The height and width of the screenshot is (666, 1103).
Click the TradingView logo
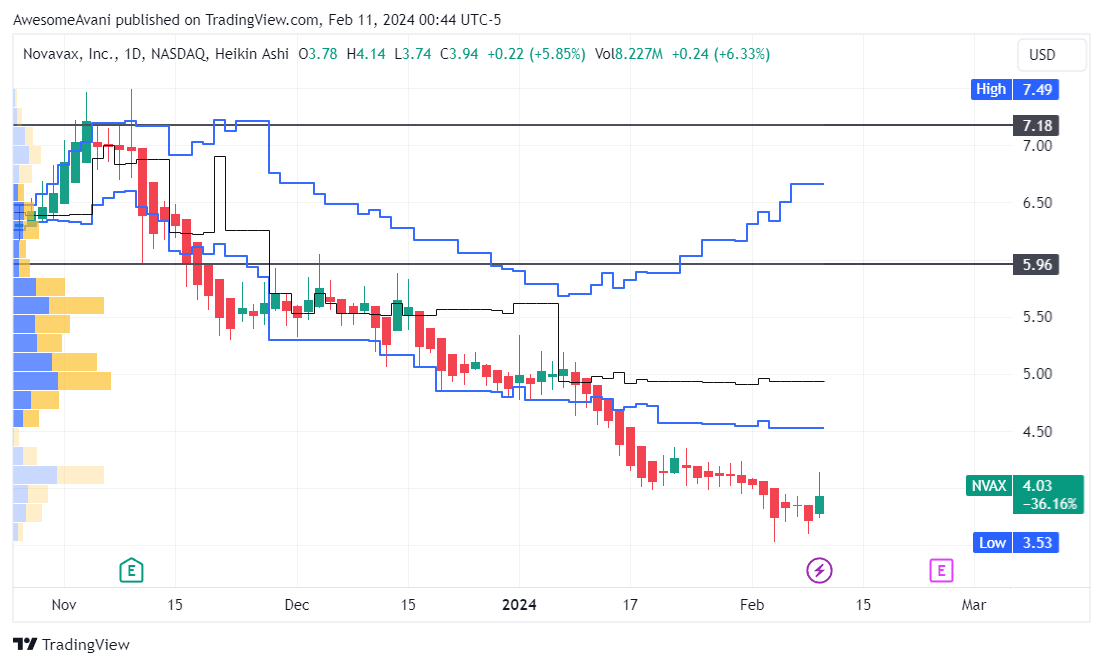tap(72, 644)
